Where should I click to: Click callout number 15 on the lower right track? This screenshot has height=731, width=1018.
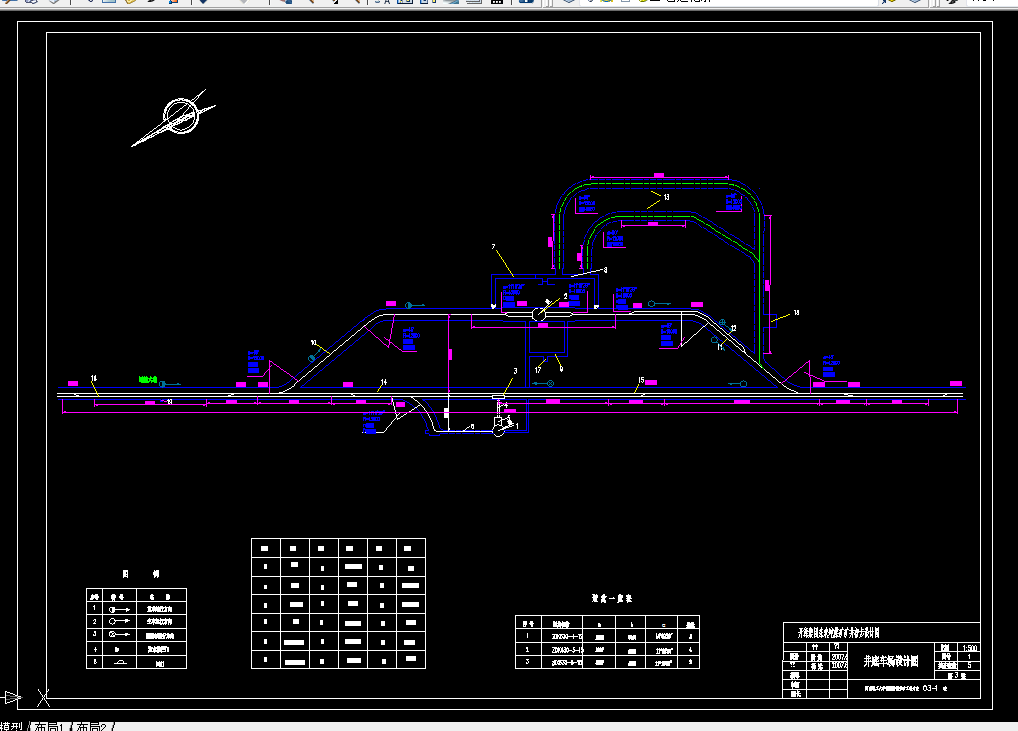click(641, 380)
